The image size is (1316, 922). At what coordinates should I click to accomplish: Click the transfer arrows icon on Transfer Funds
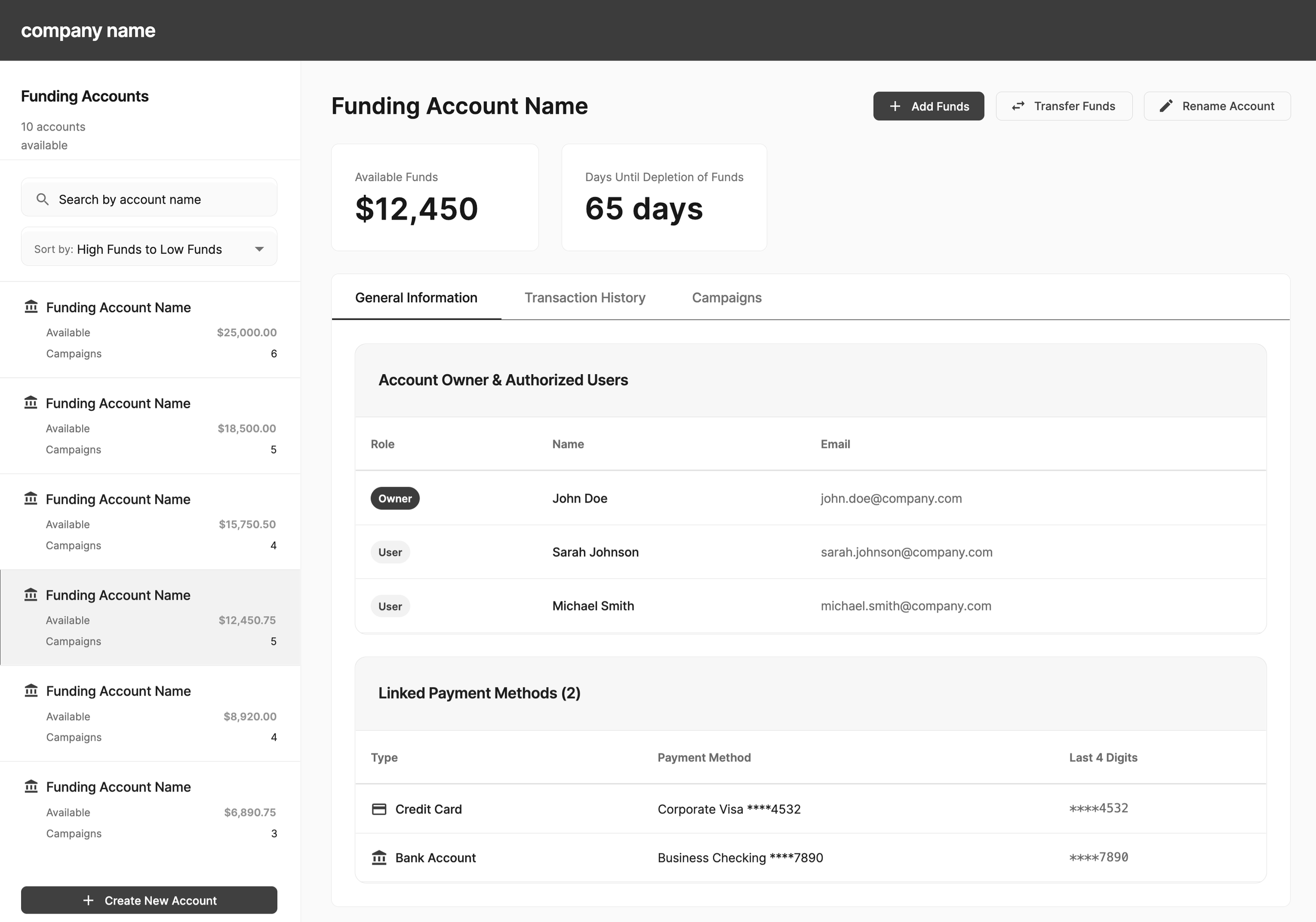pos(1019,106)
